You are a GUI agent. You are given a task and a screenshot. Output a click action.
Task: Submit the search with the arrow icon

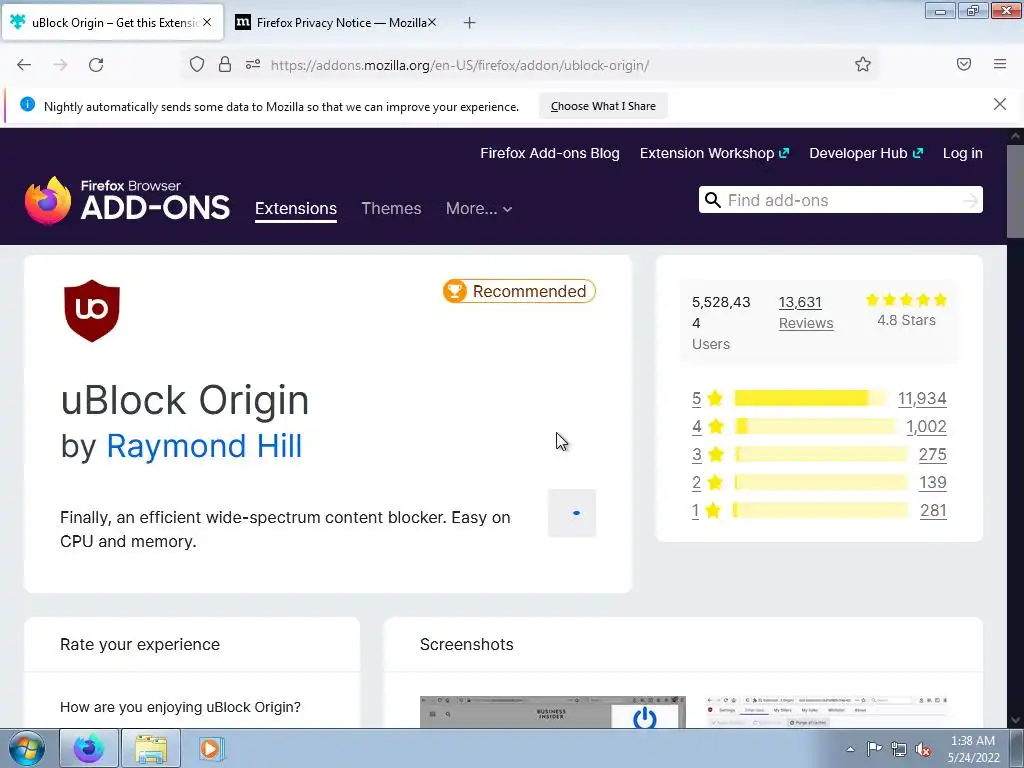[970, 200]
